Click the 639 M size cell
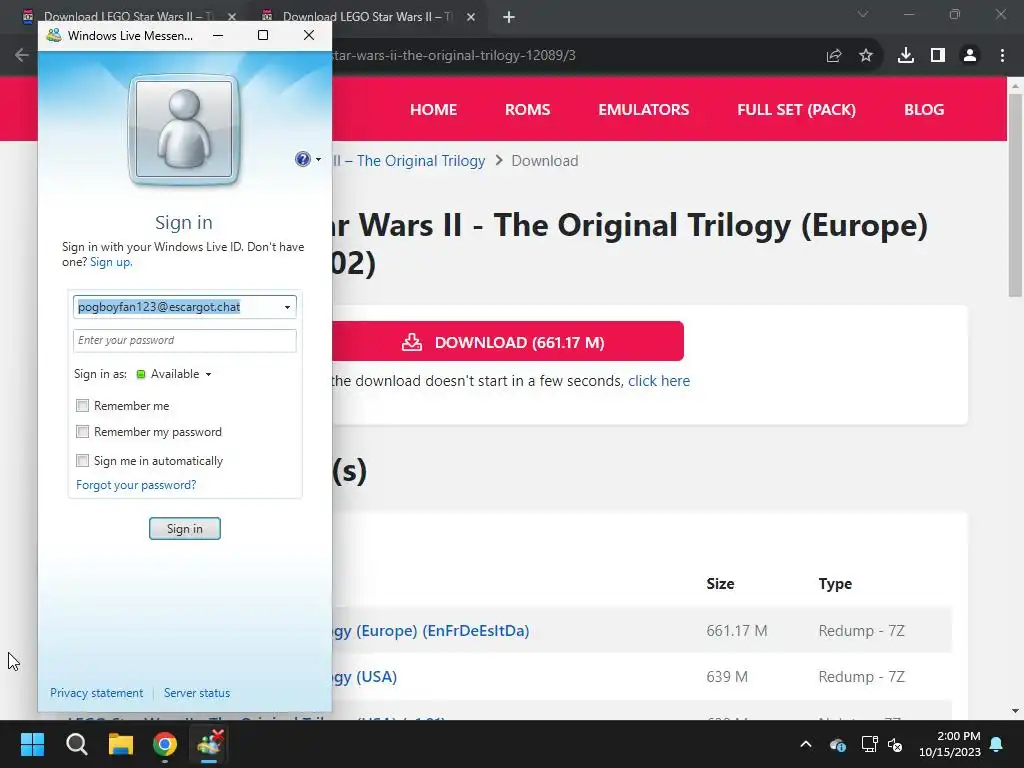This screenshot has height=768, width=1024. (x=727, y=677)
